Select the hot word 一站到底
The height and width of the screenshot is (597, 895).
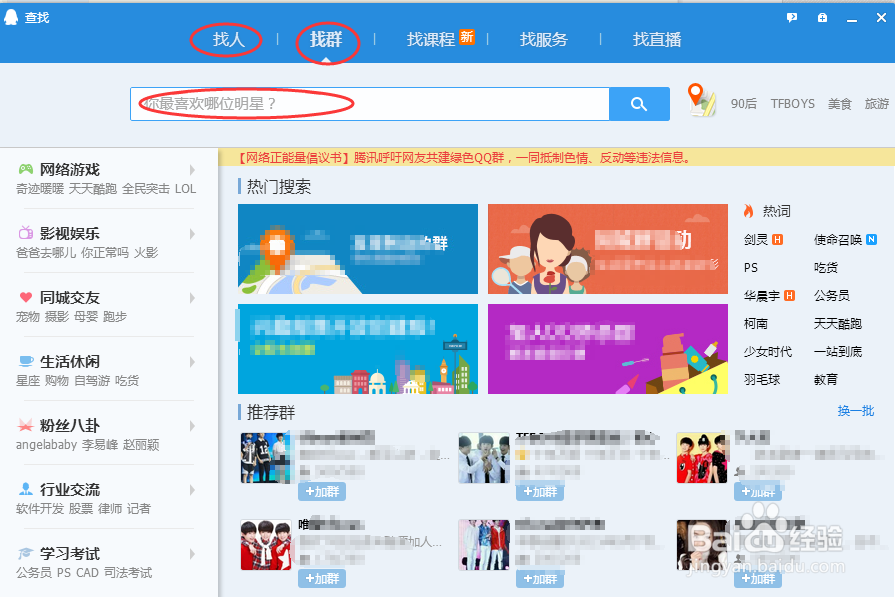[838, 352]
